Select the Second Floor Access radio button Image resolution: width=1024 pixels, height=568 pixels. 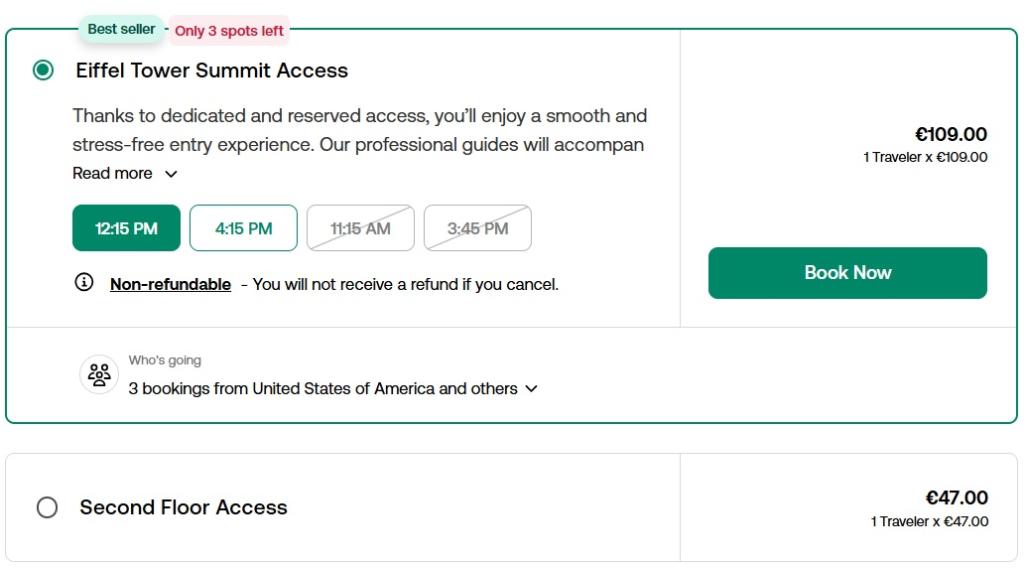pos(47,508)
